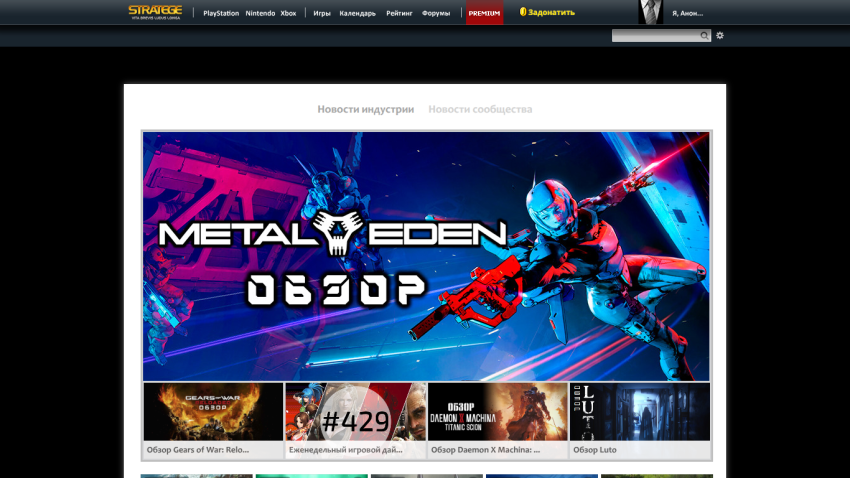This screenshot has width=850, height=478.
Task: Click the Еженедельный игровой дай... title
Action: pos(346,450)
